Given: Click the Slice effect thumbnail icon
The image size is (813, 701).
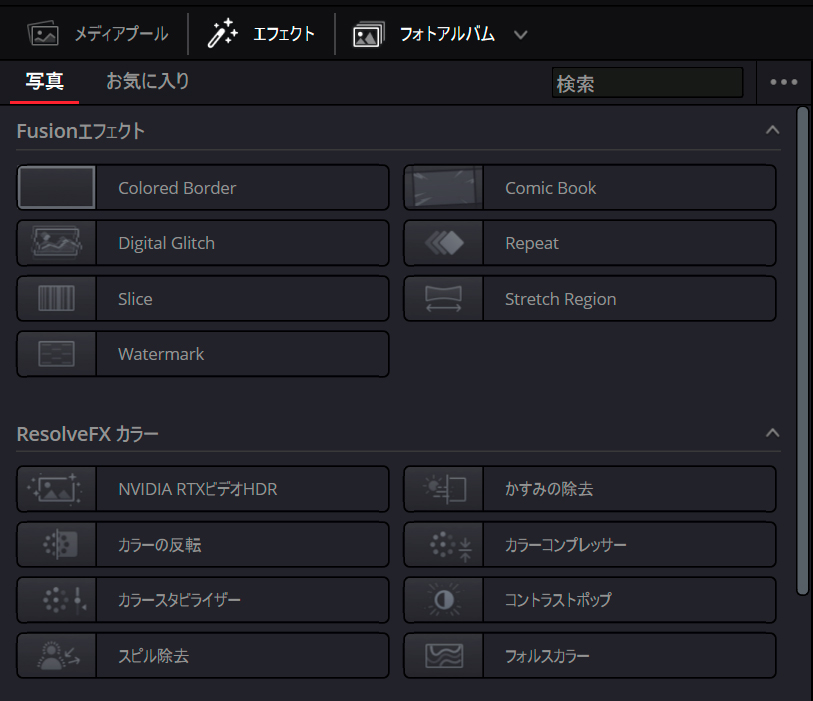Looking at the screenshot, I should tap(56, 298).
